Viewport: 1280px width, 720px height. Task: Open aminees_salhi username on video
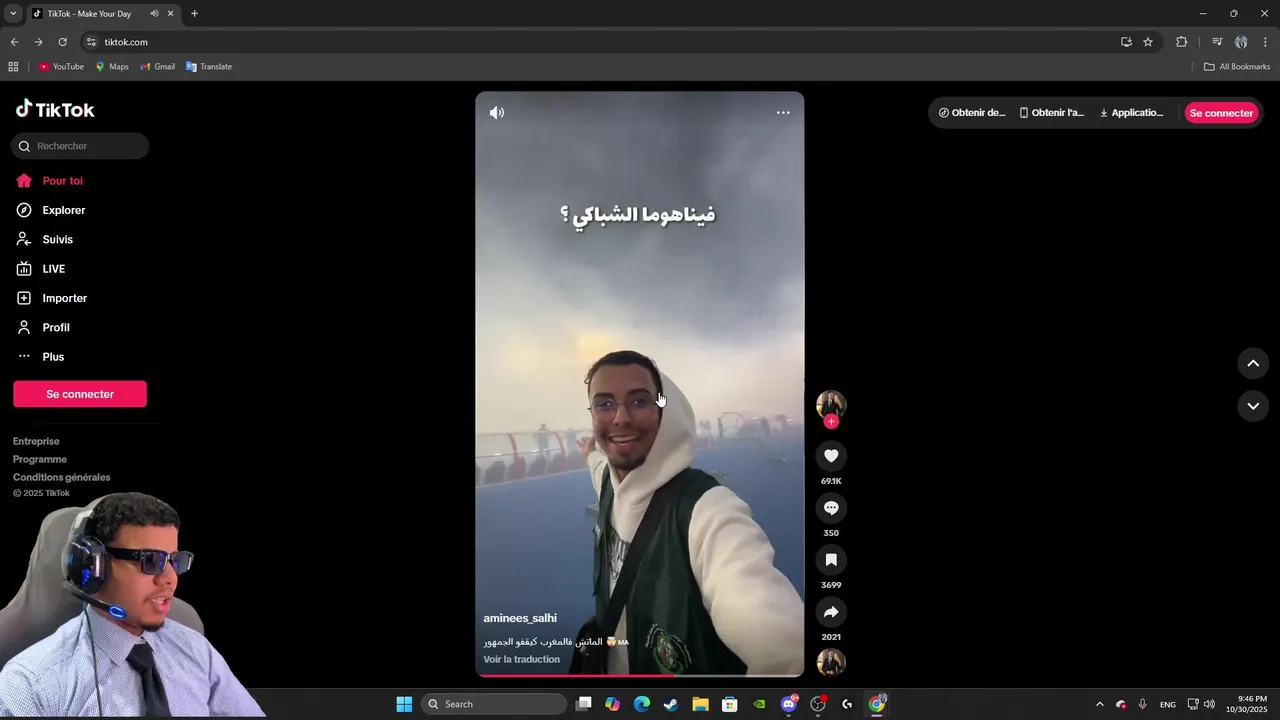tap(520, 618)
